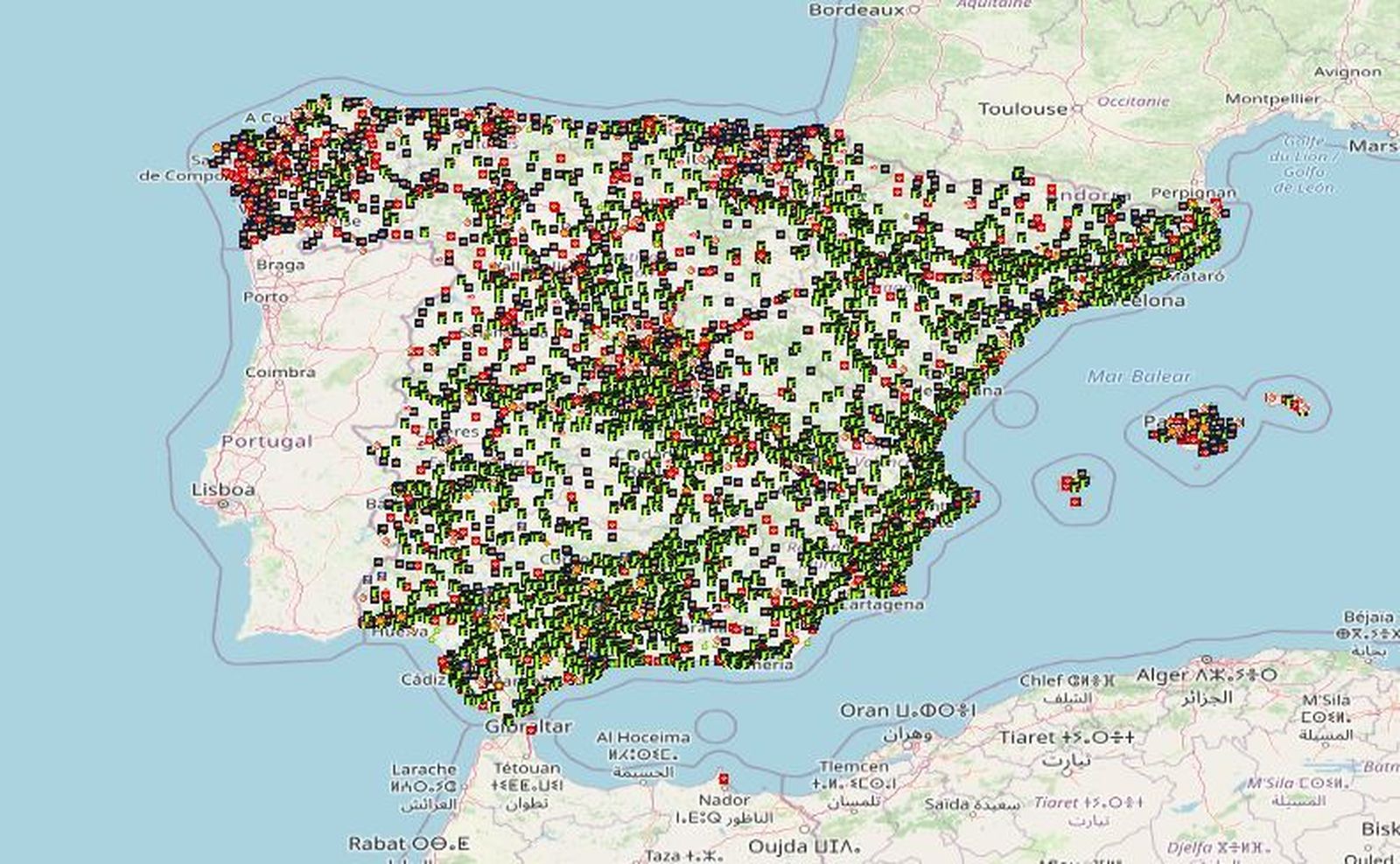Click the Perpignan city label
The height and width of the screenshot is (864, 1400).
click(1193, 192)
